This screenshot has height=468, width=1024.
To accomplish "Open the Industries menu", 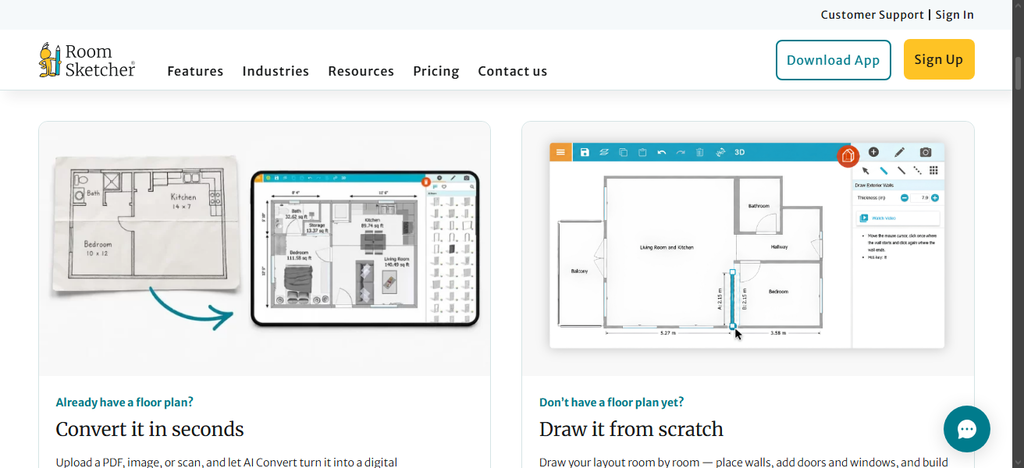I will [x=276, y=71].
